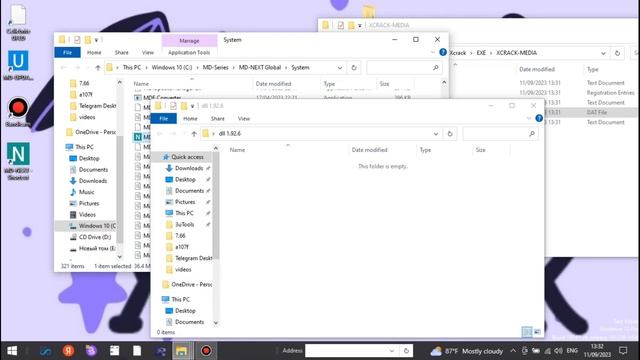The image size is (640, 360).
Task: Open Help in the System window
Action: 443,52
